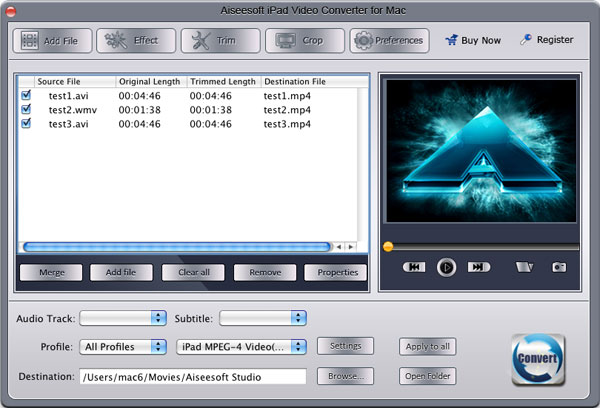Take a snapshot with the camera icon
Image resolution: width=600 pixels, height=408 pixels.
559,267
